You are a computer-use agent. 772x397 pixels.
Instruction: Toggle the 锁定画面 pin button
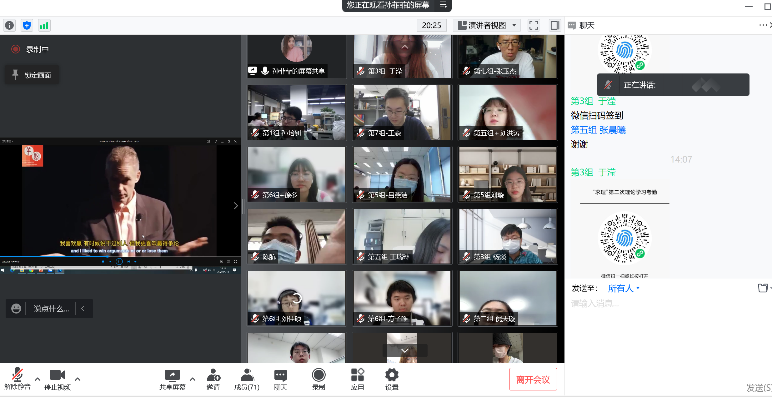tap(32, 75)
